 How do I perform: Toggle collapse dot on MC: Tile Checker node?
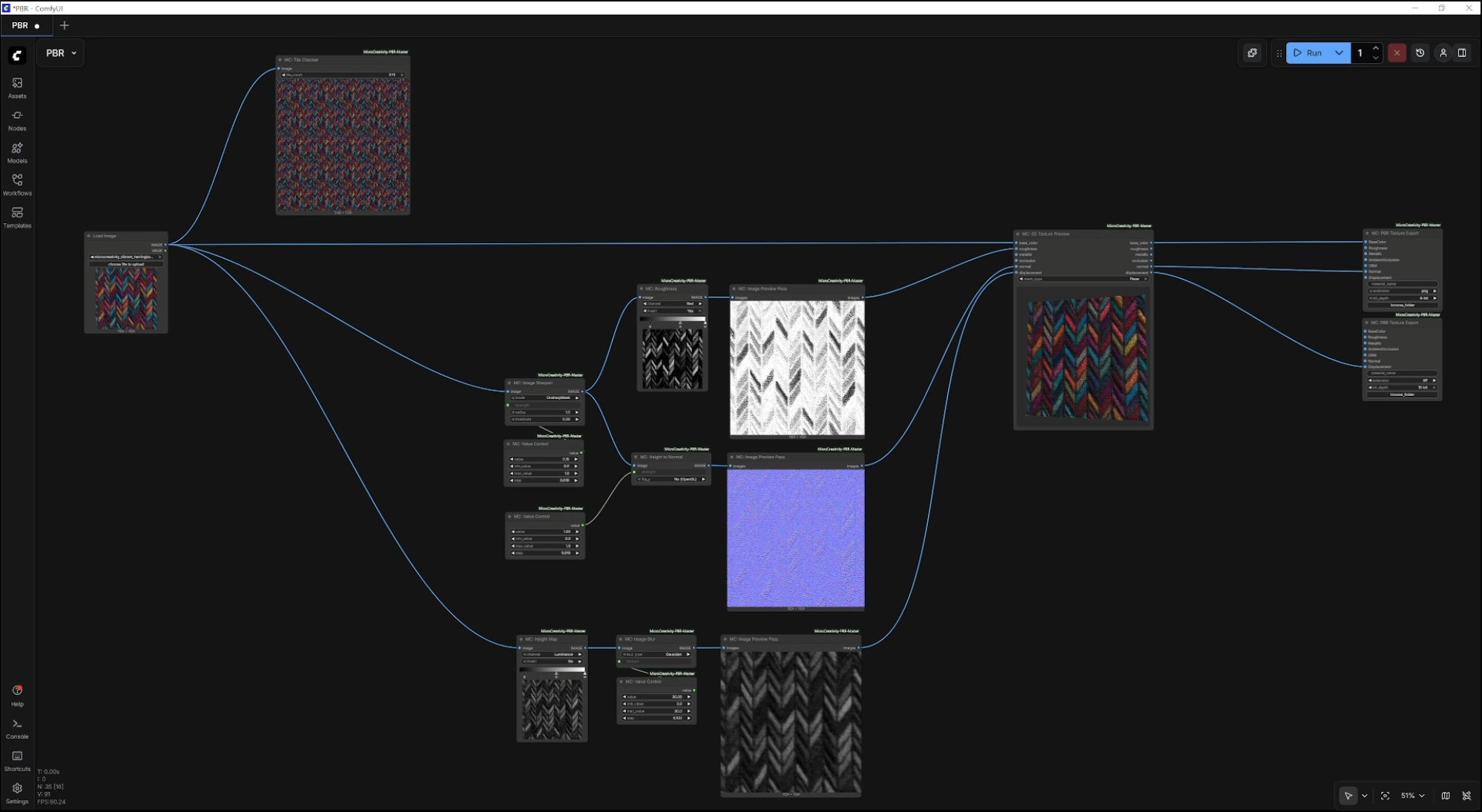[280, 60]
